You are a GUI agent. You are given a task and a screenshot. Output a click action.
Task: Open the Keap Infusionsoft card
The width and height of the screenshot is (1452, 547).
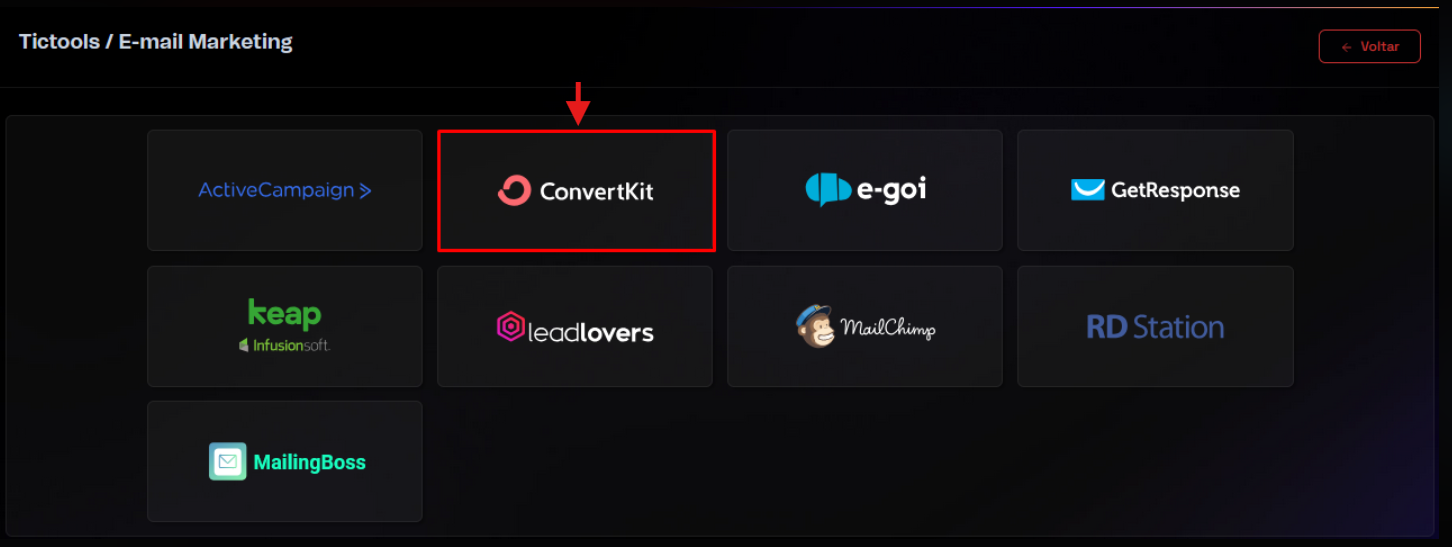tap(285, 326)
